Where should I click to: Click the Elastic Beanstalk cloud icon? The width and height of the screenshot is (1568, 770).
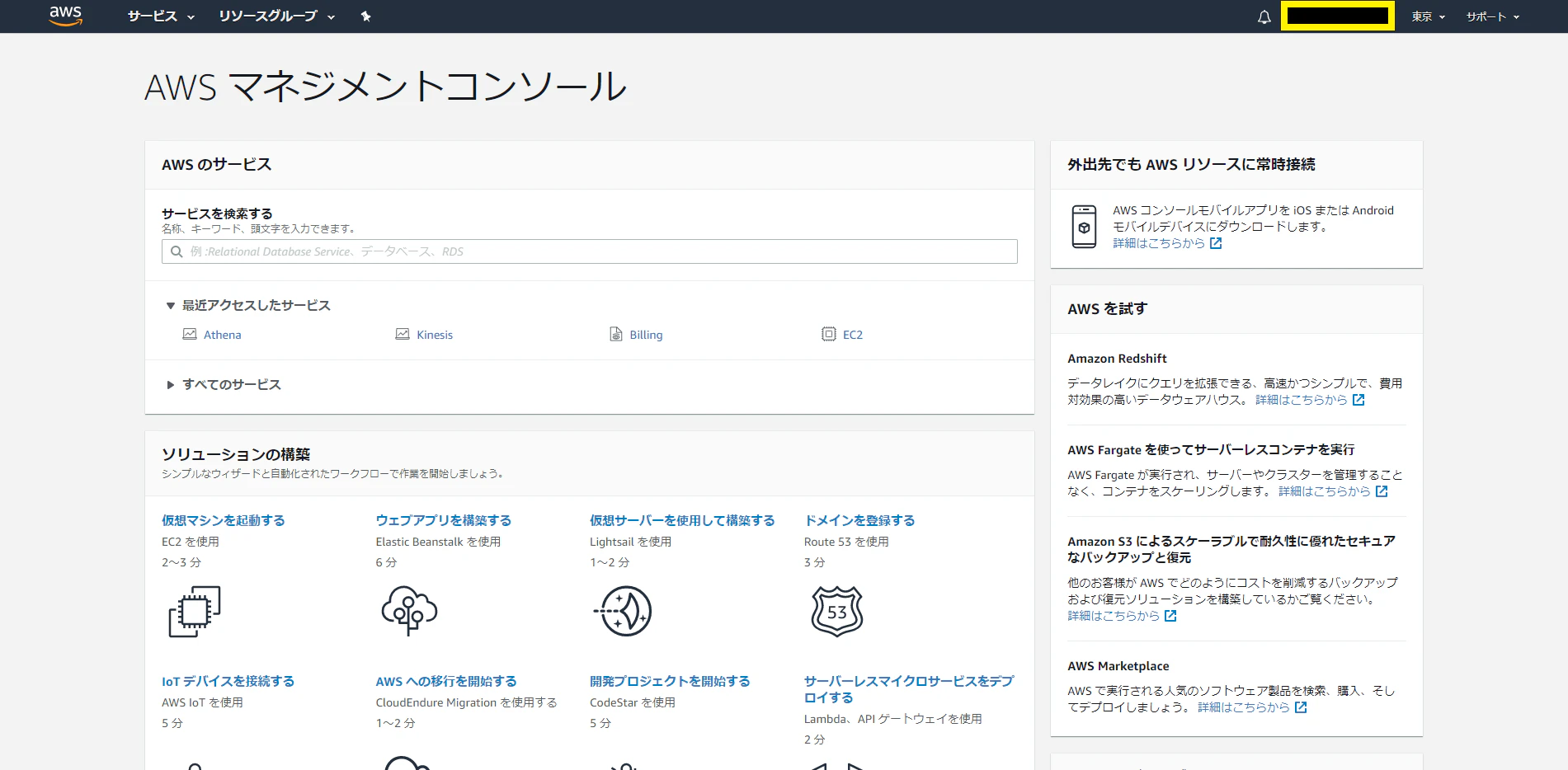coord(409,611)
